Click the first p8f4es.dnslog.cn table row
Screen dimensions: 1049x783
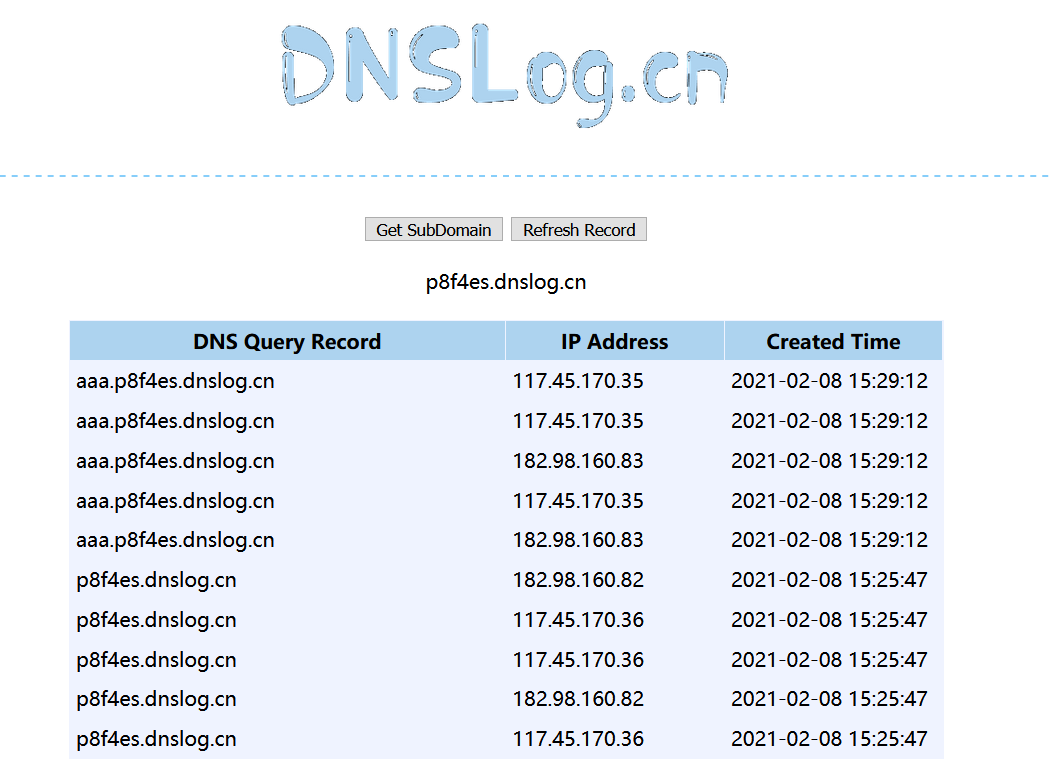[156, 580]
